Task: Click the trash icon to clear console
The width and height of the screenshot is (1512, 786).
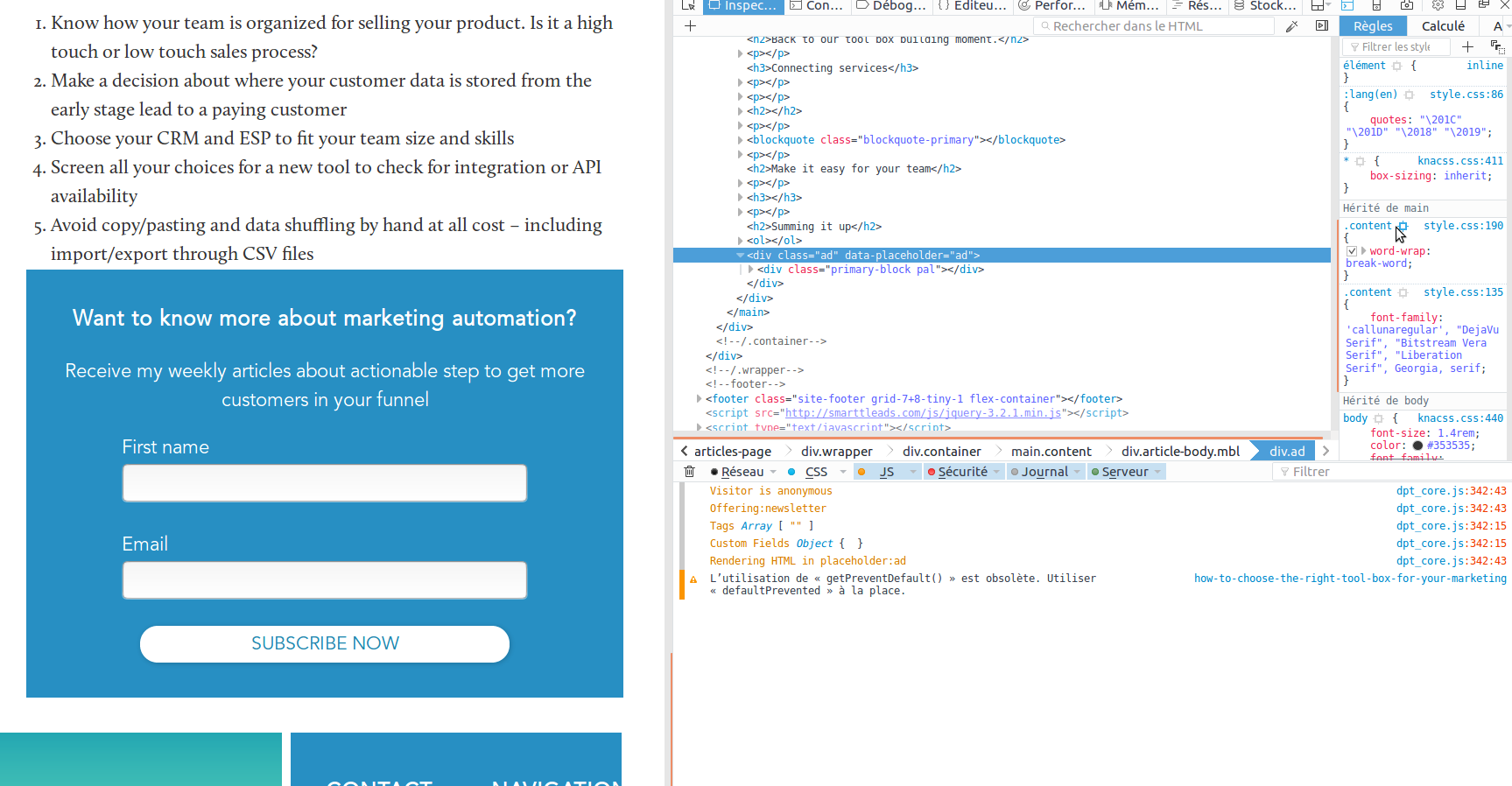Action: pyautogui.click(x=689, y=472)
